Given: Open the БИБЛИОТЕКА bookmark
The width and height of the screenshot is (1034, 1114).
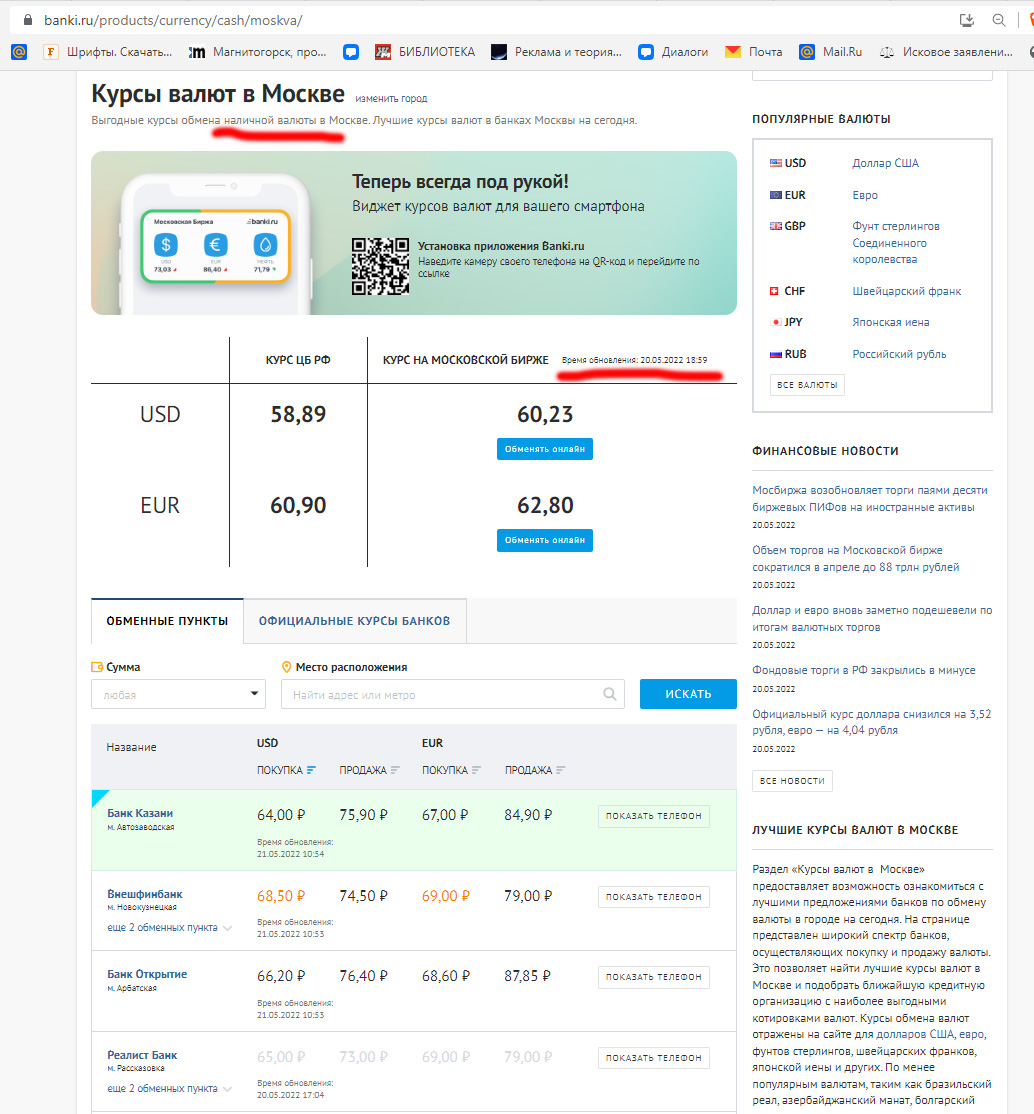Looking at the screenshot, I should point(425,52).
